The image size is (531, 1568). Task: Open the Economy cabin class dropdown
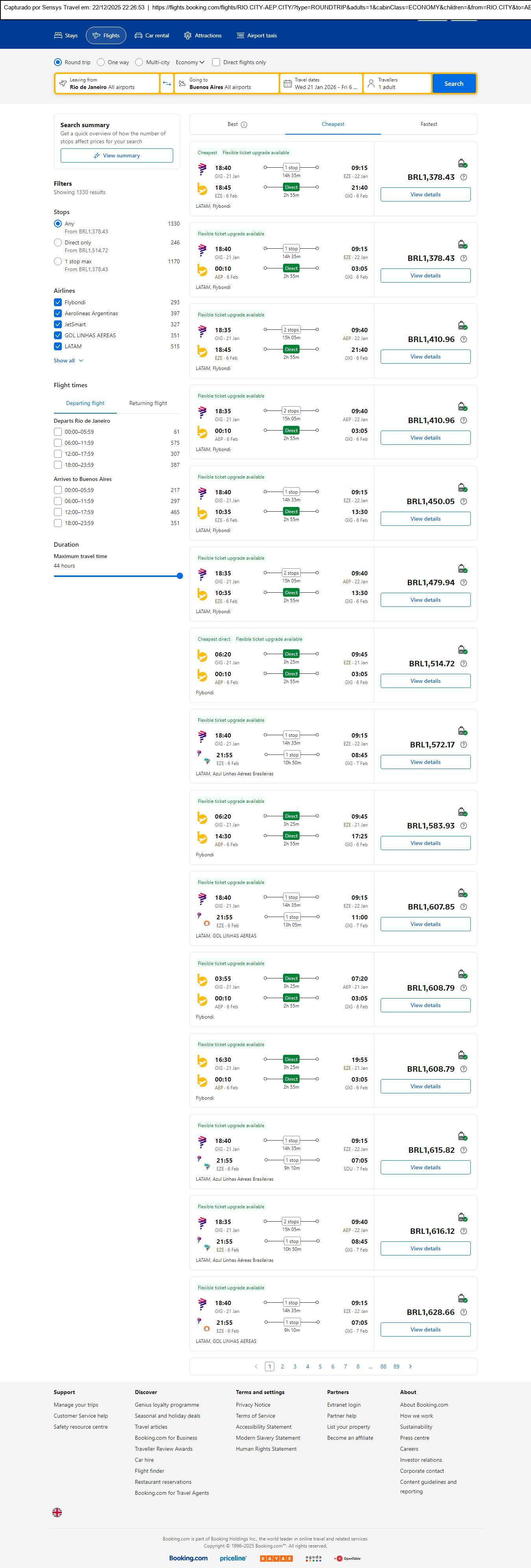pyautogui.click(x=189, y=62)
